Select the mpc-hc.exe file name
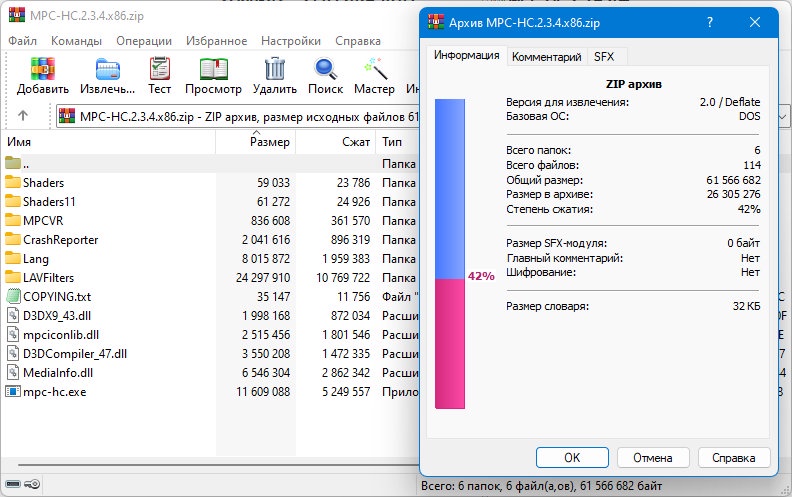Image resolution: width=792 pixels, height=497 pixels. click(55, 392)
